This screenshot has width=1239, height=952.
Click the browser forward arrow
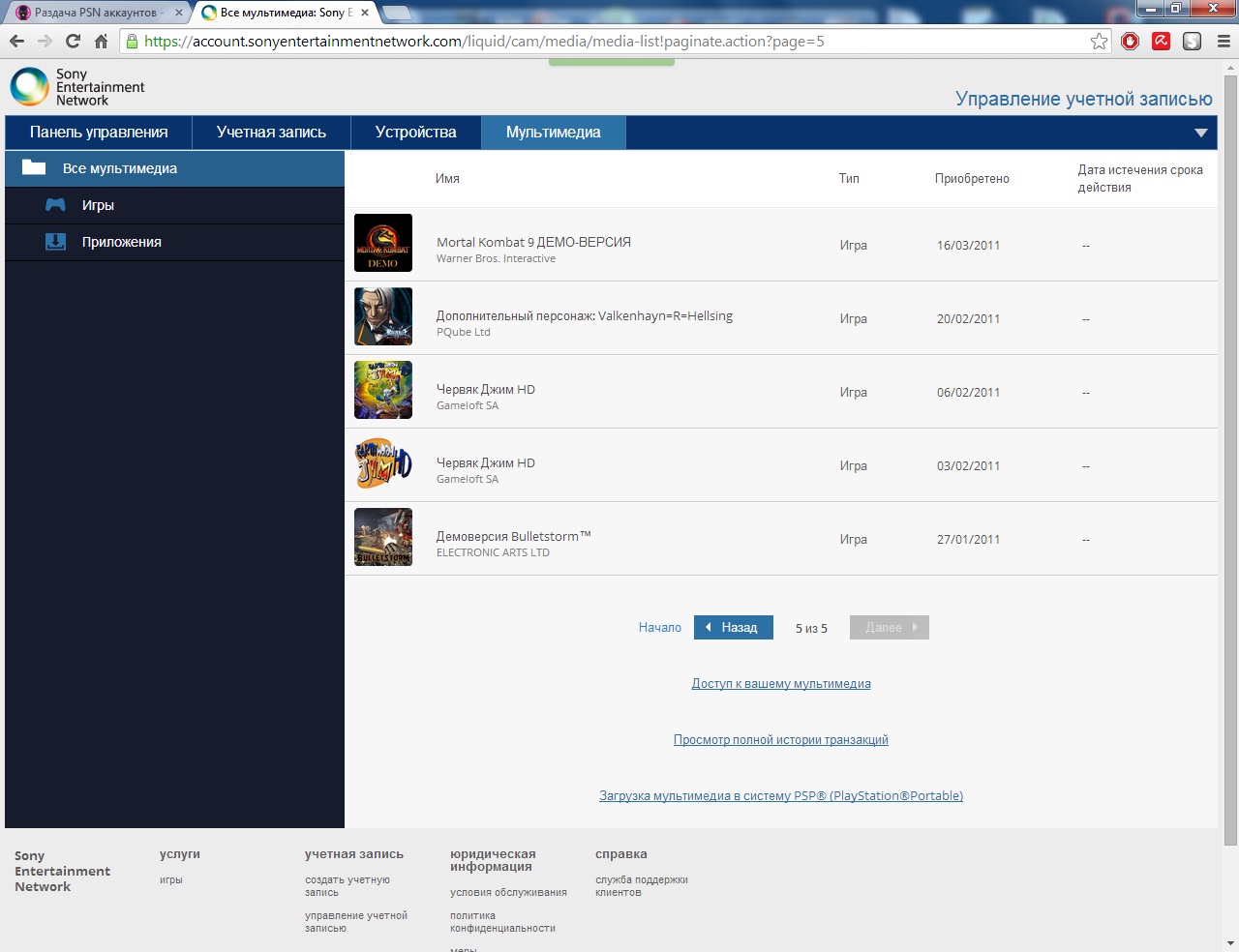click(45, 41)
